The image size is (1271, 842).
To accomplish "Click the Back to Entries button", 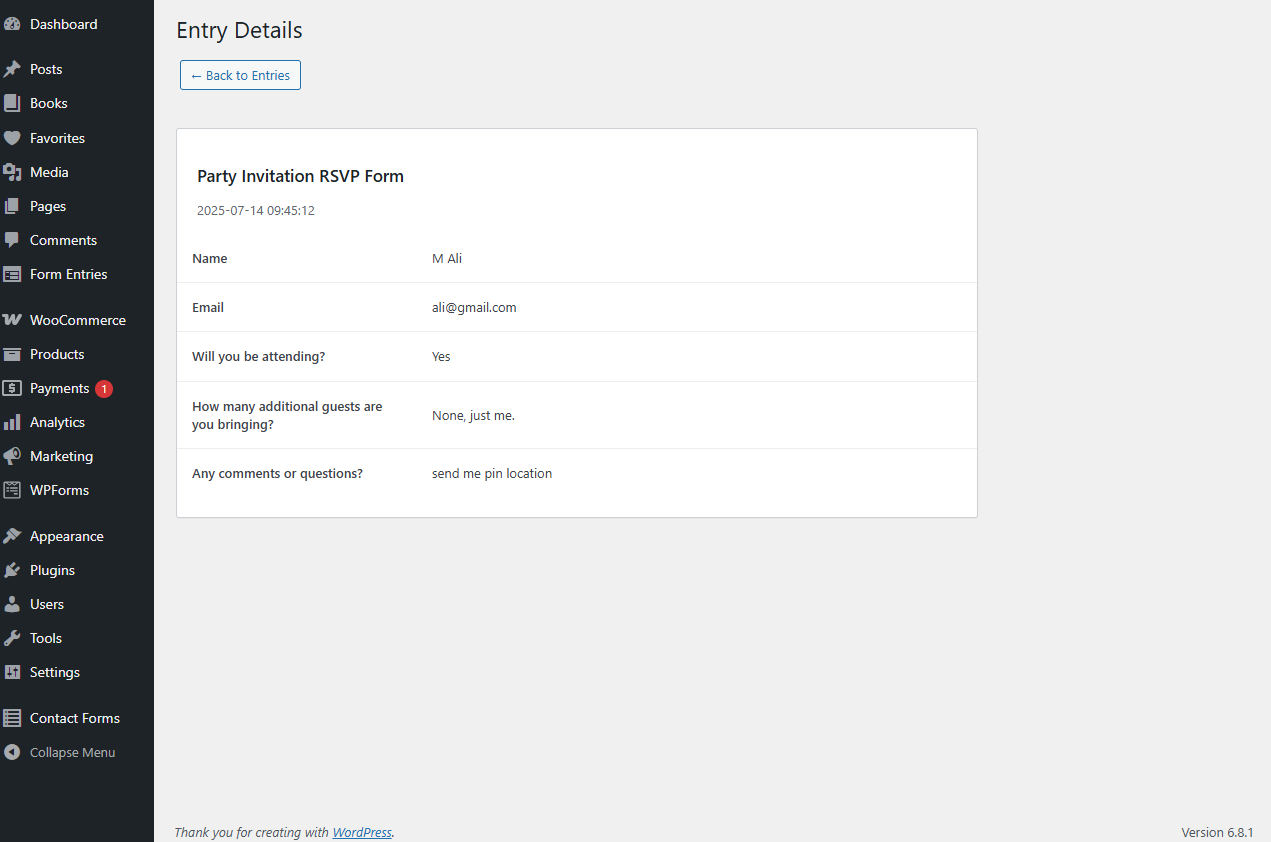I will point(240,75).
